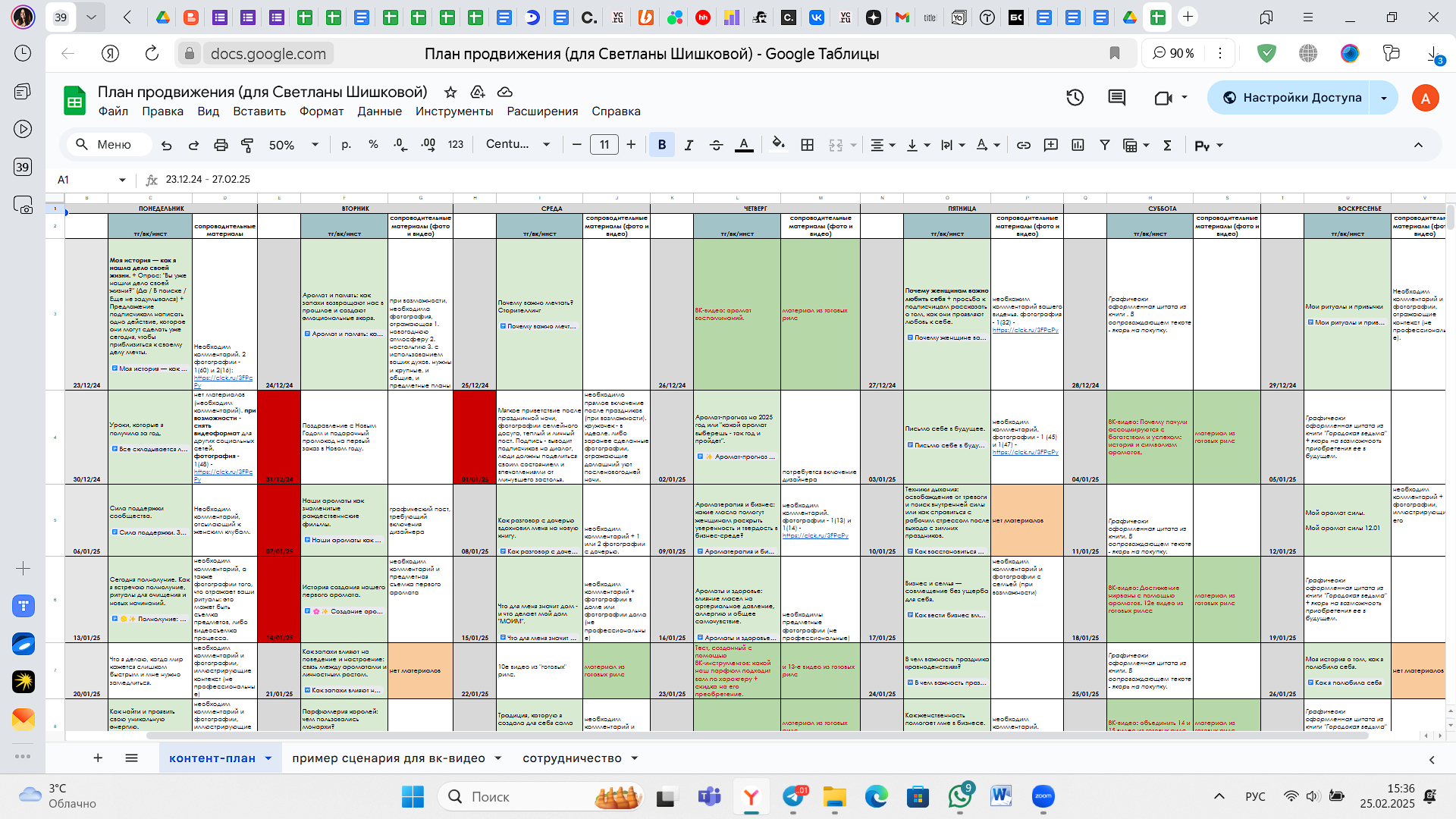Viewport: 1456px width, 819px height.
Task: Toggle italic formatting
Action: (x=689, y=145)
